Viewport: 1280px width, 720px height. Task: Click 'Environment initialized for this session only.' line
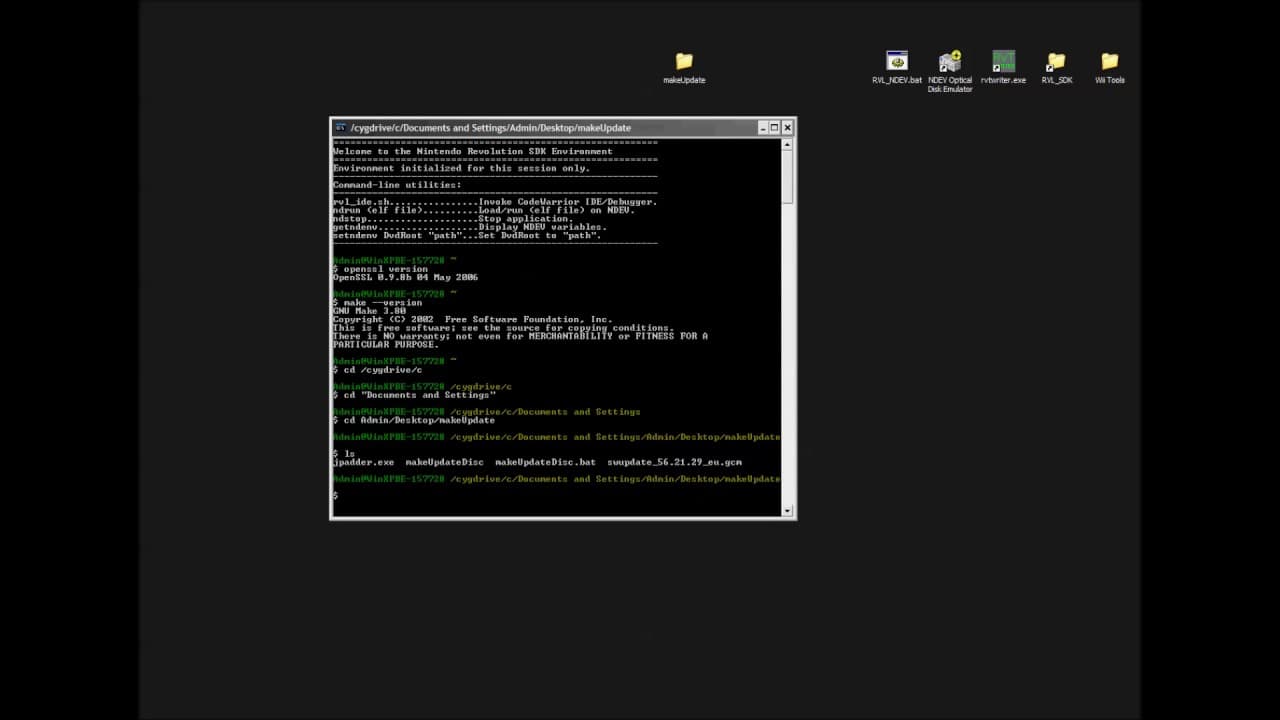[x=461, y=168]
